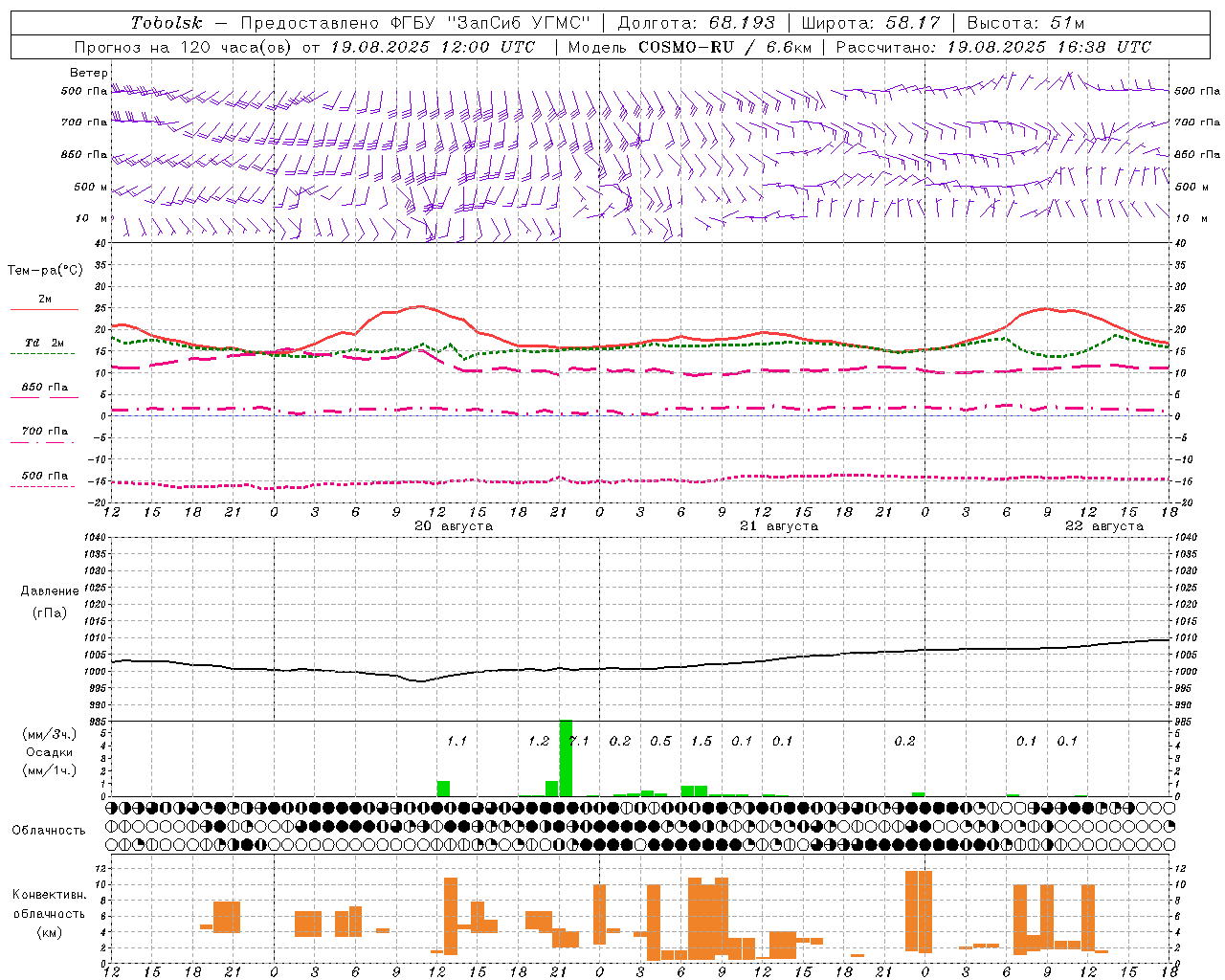Click the 'Td 2м' dew point legend
The height and width of the screenshot is (980, 1225).
tap(45, 343)
